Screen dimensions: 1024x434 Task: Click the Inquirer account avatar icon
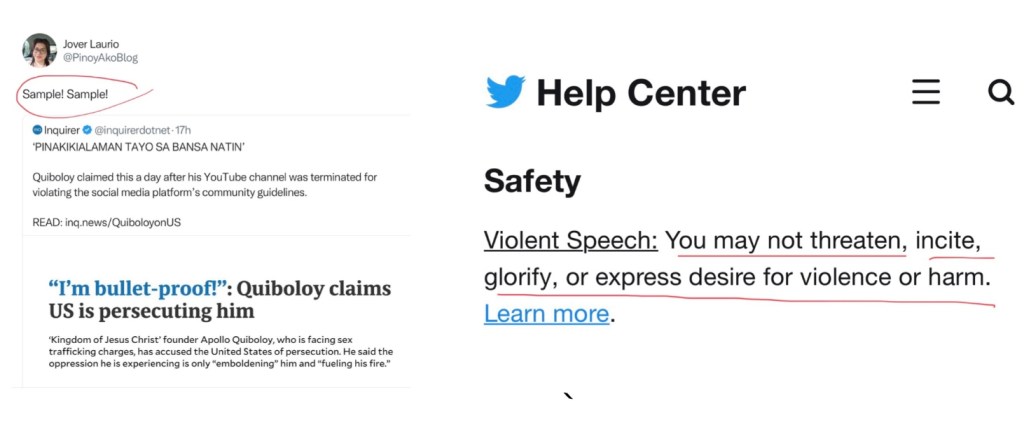pos(37,130)
